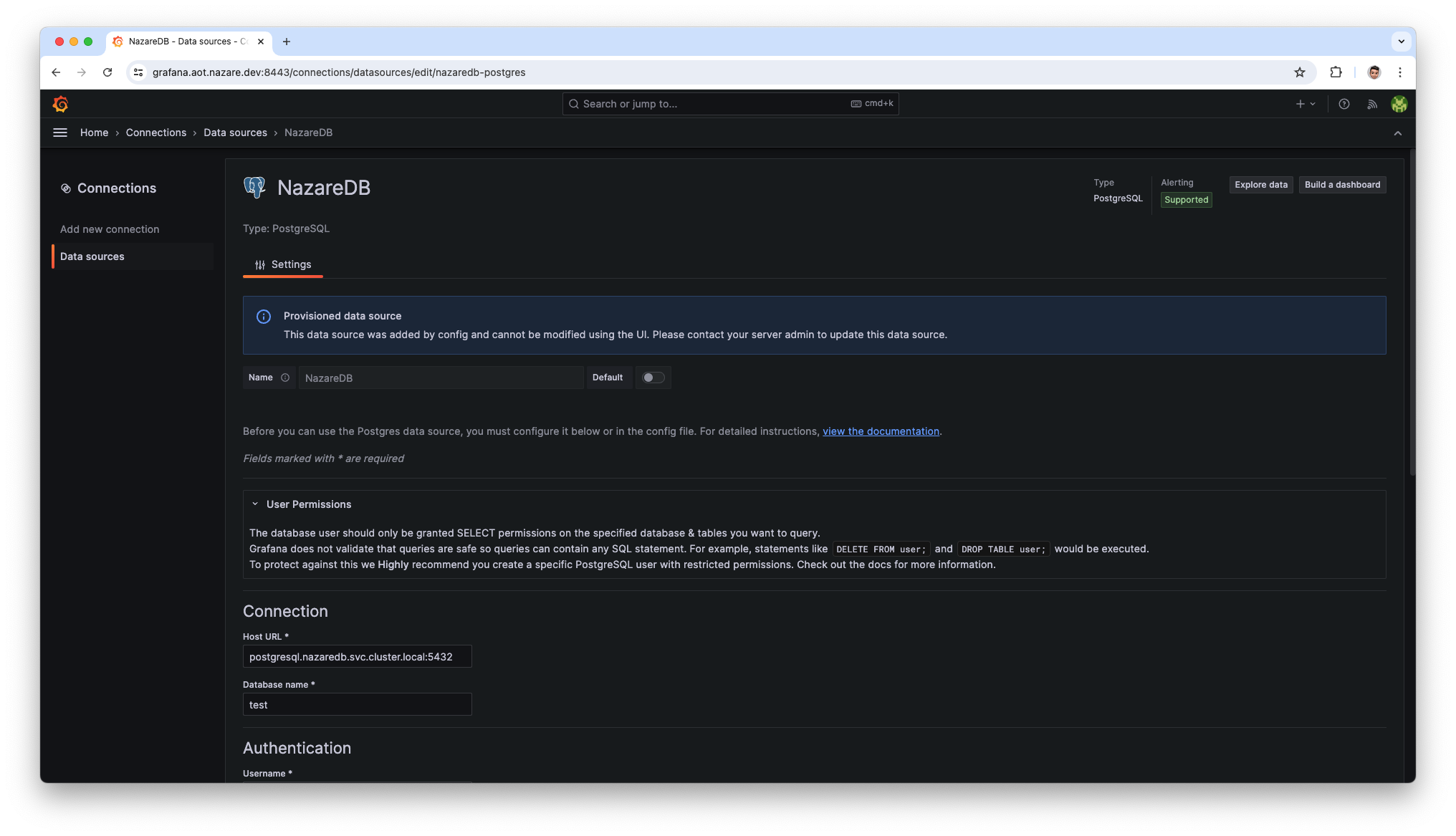Screen dimensions: 1456x836
Task: Go to Data sources breadcrumb
Action: pyautogui.click(x=235, y=133)
